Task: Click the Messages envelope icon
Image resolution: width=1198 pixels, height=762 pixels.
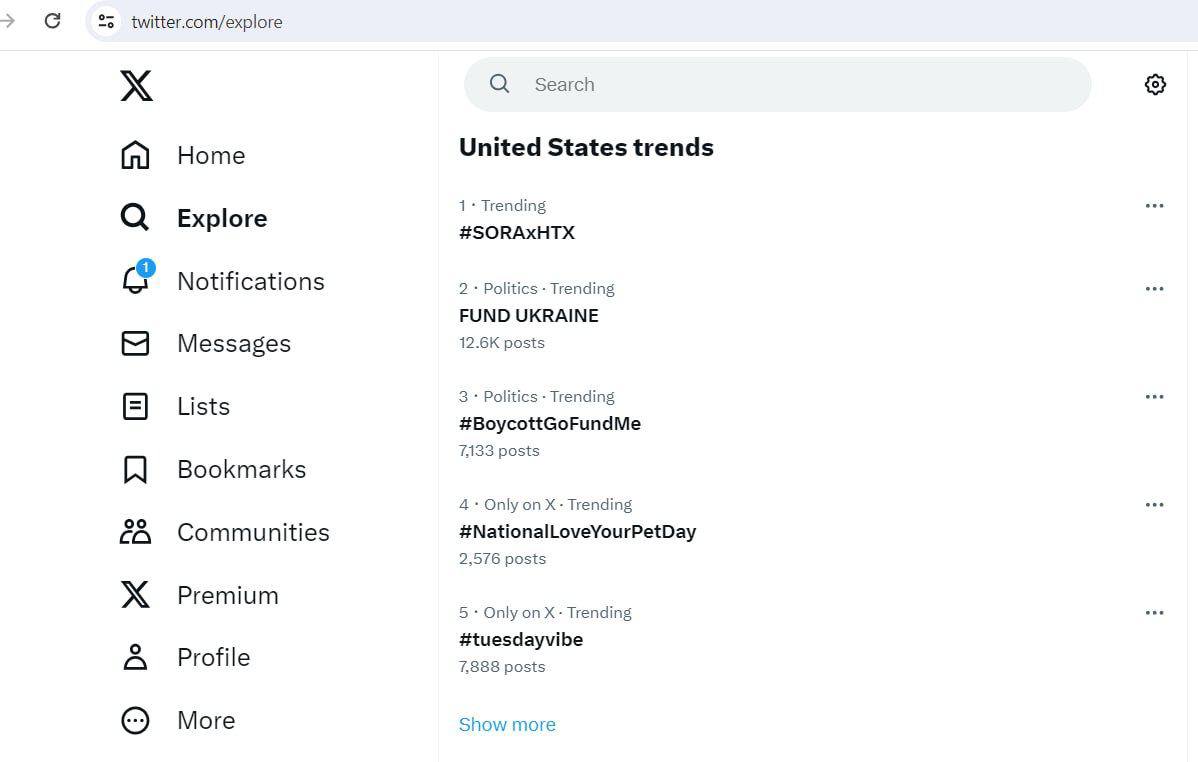Action: coord(135,343)
